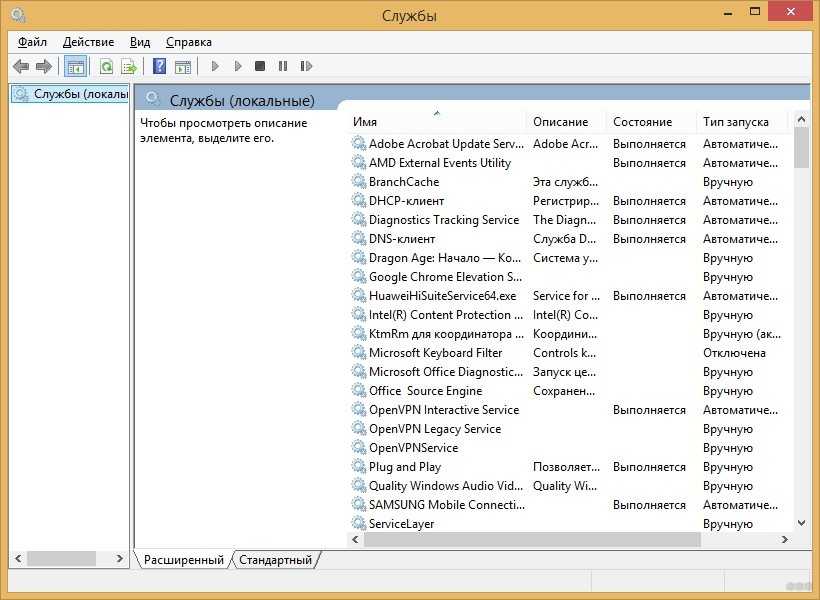Click the Restart service toolbar button
Image resolution: width=820 pixels, height=600 pixels.
[305, 67]
